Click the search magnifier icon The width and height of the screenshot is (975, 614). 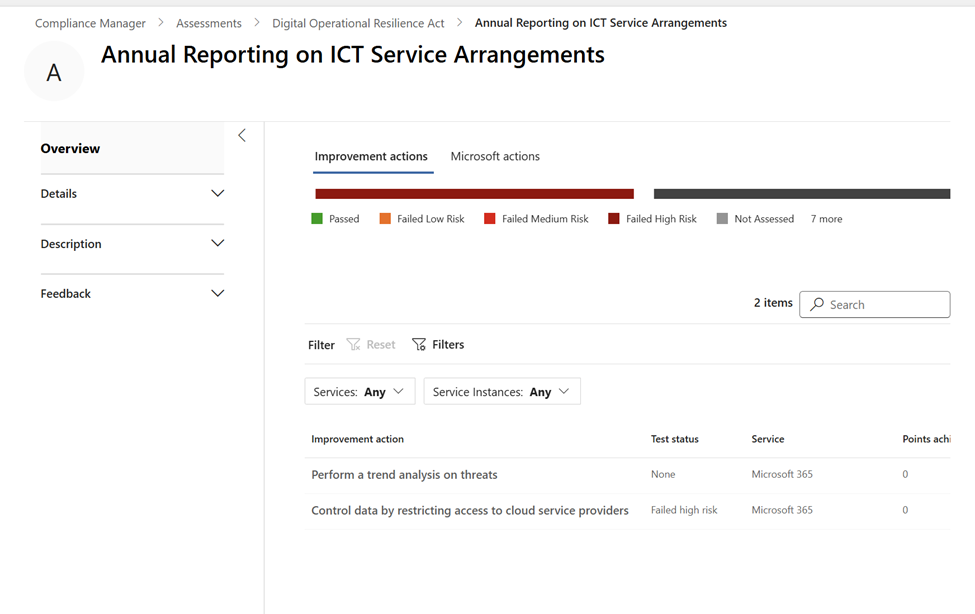pos(817,304)
